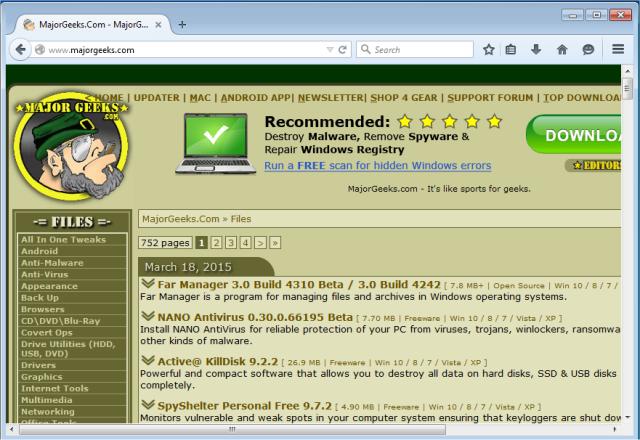Screen dimensions: 640x440
Task: Click the horizontal scrollbar right arrow
Action: 615,429
